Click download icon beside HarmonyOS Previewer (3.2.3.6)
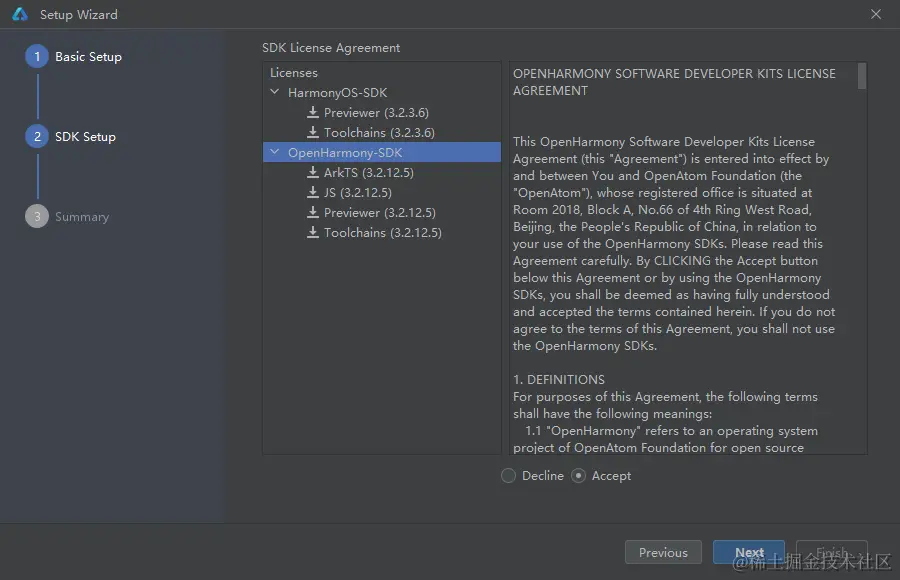Viewport: 900px width, 580px height. click(313, 112)
